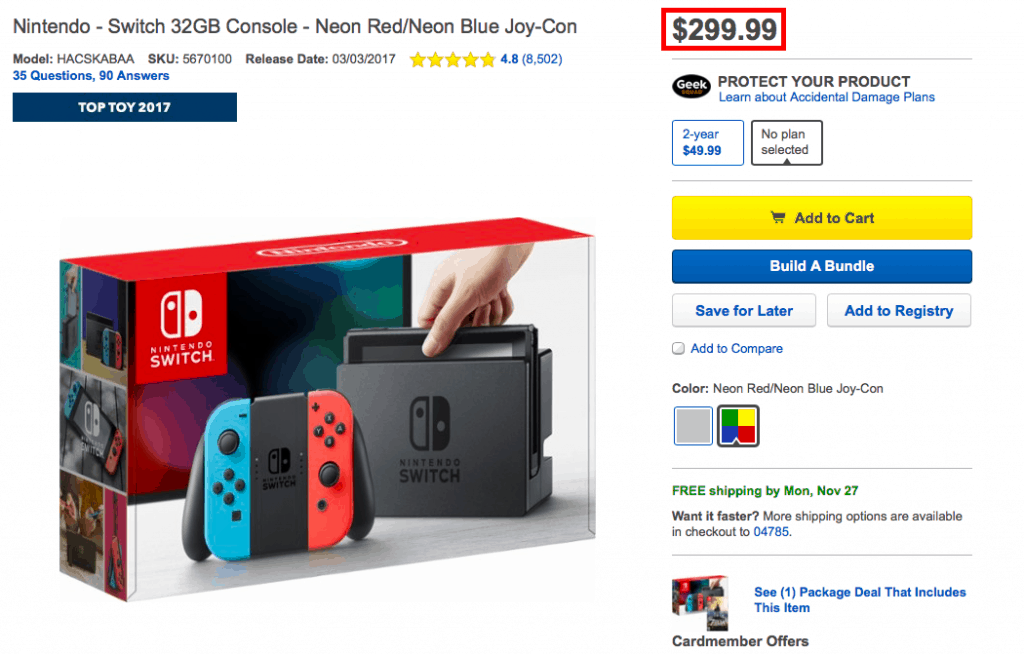Click the shopping cart icon on Add to Cart
The height and width of the screenshot is (655, 1024).
[x=777, y=218]
